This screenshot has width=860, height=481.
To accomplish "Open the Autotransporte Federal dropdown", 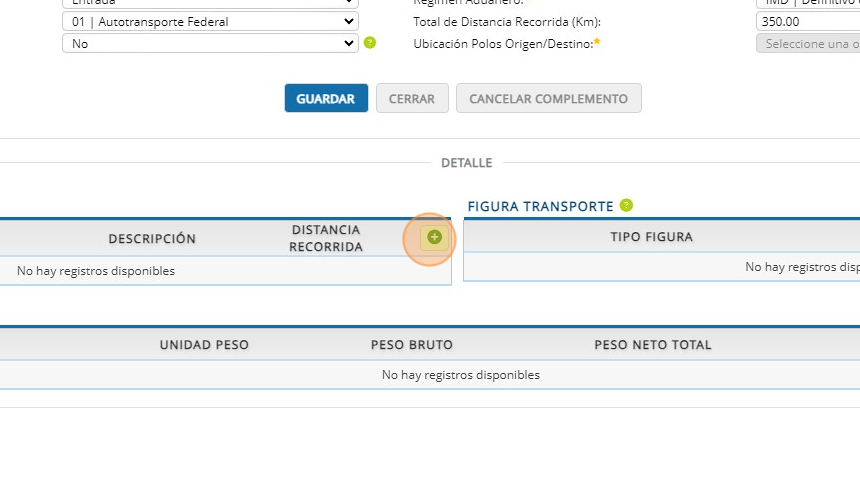I will tap(210, 21).
